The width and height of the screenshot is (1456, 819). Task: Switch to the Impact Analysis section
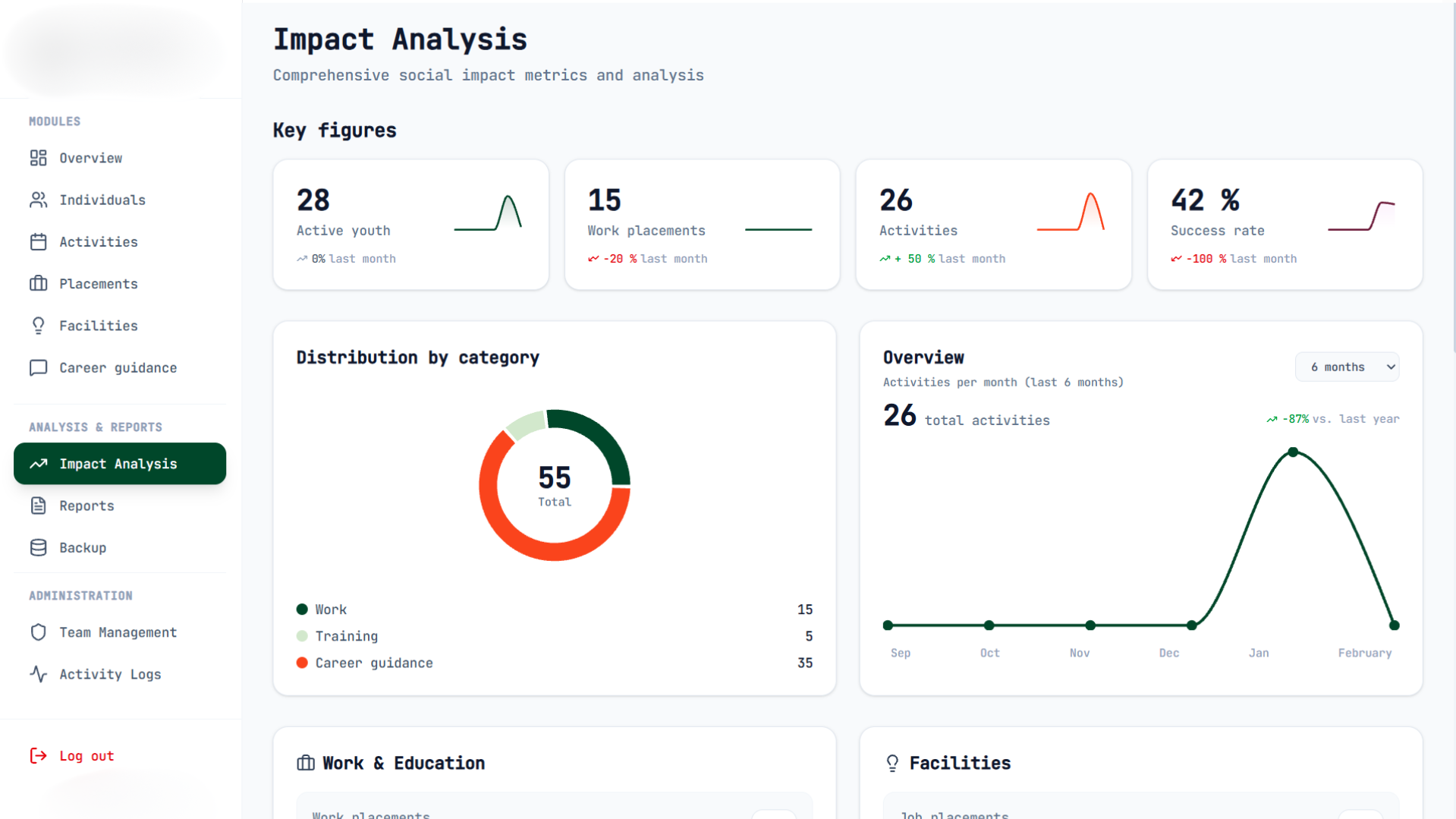pos(119,464)
